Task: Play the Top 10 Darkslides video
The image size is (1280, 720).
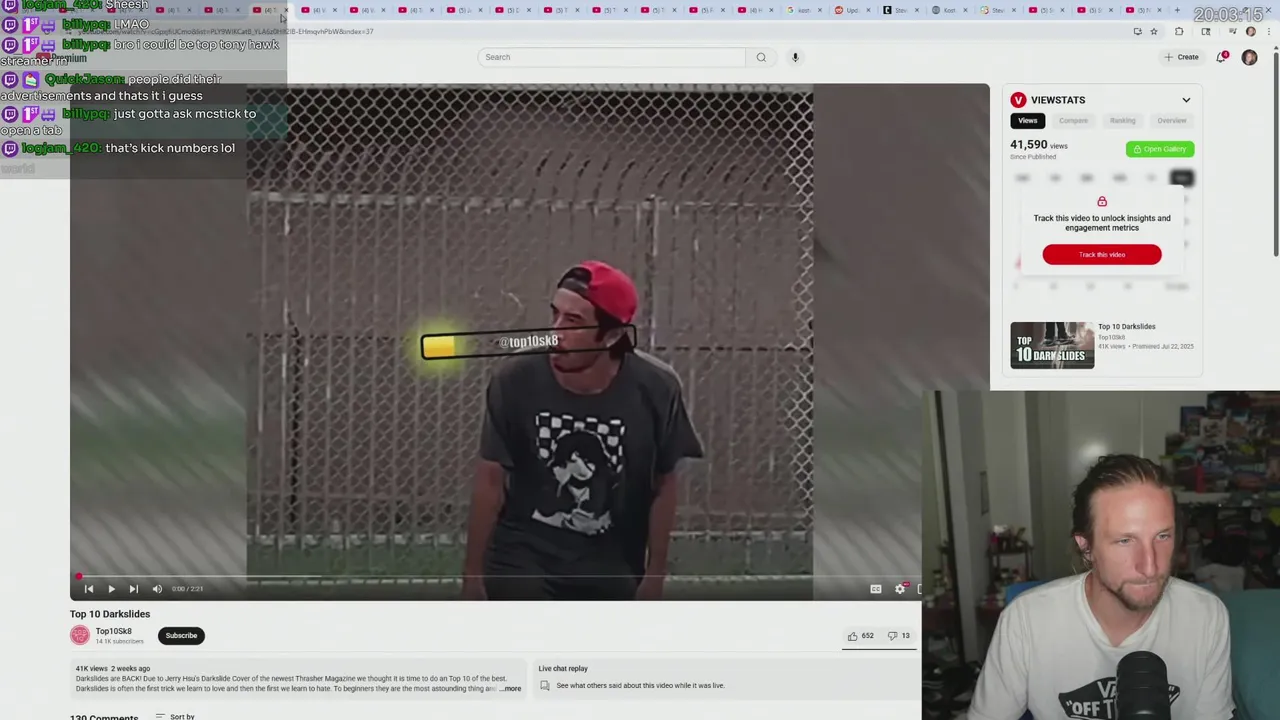Action: point(111,589)
